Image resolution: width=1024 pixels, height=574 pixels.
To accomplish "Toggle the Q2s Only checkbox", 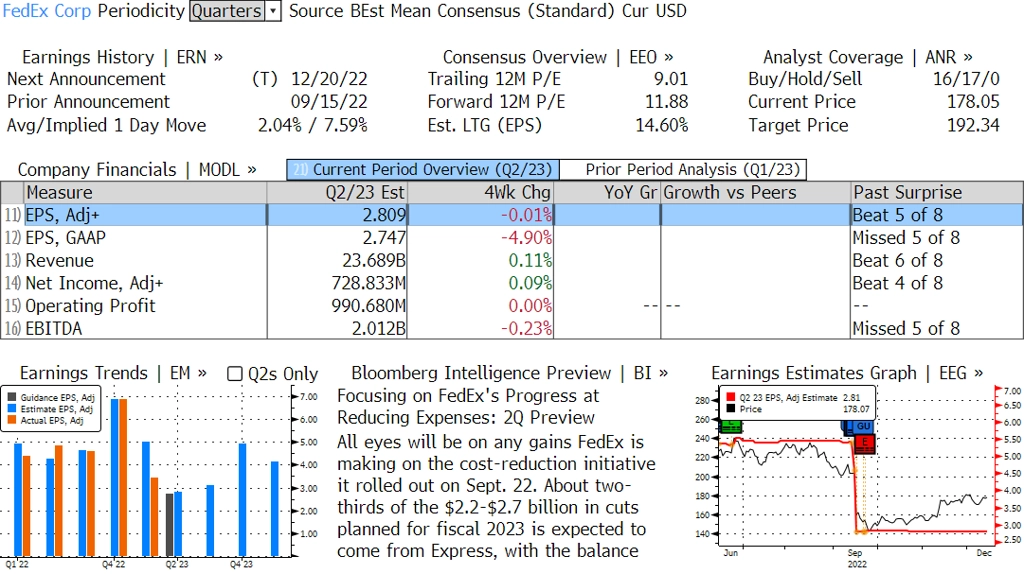I will pos(234,374).
